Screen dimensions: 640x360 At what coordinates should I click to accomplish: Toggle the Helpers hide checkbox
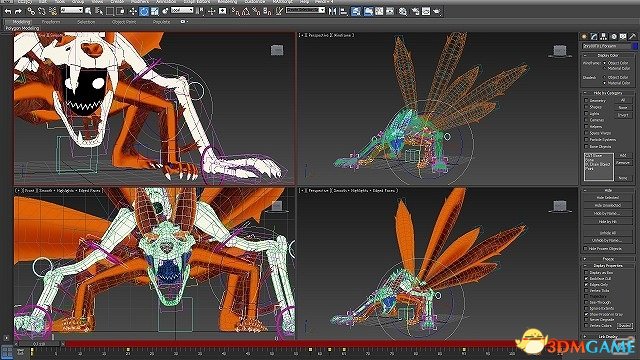(x=586, y=127)
